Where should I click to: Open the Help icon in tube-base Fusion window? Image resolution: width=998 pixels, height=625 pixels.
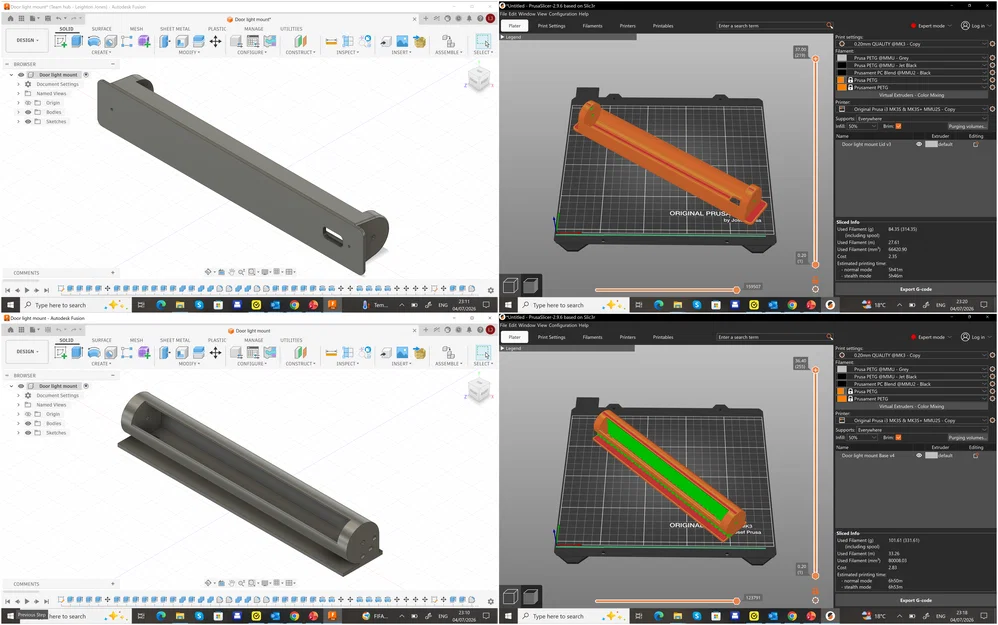479,330
